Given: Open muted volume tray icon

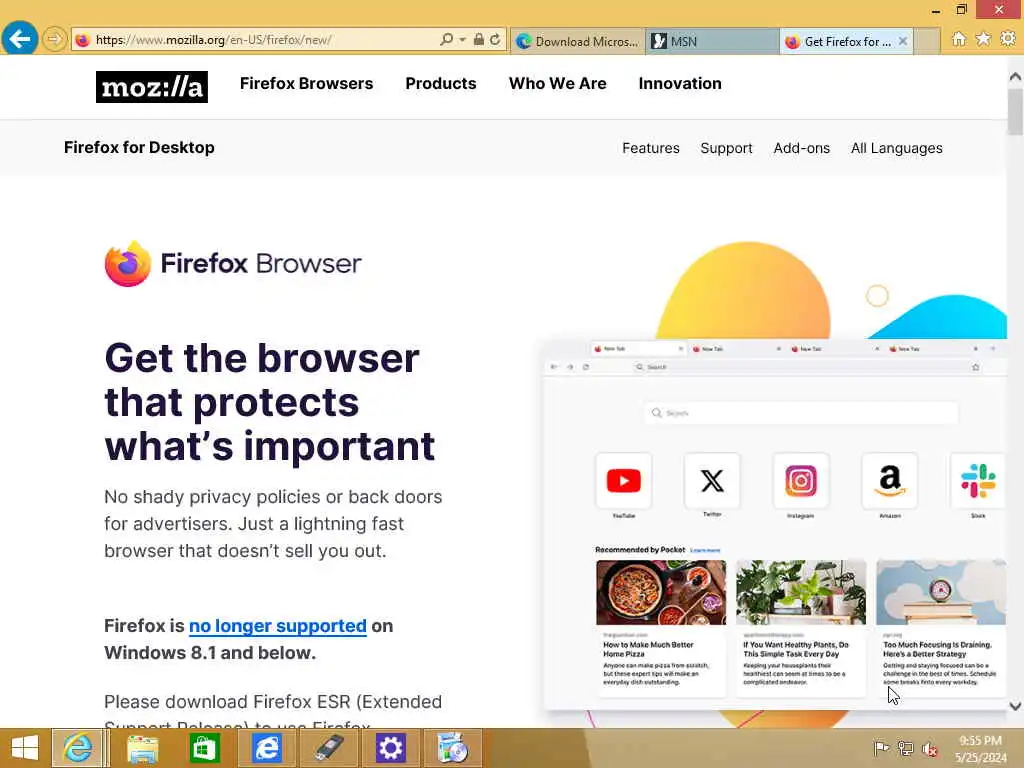Looking at the screenshot, I should pos(930,749).
